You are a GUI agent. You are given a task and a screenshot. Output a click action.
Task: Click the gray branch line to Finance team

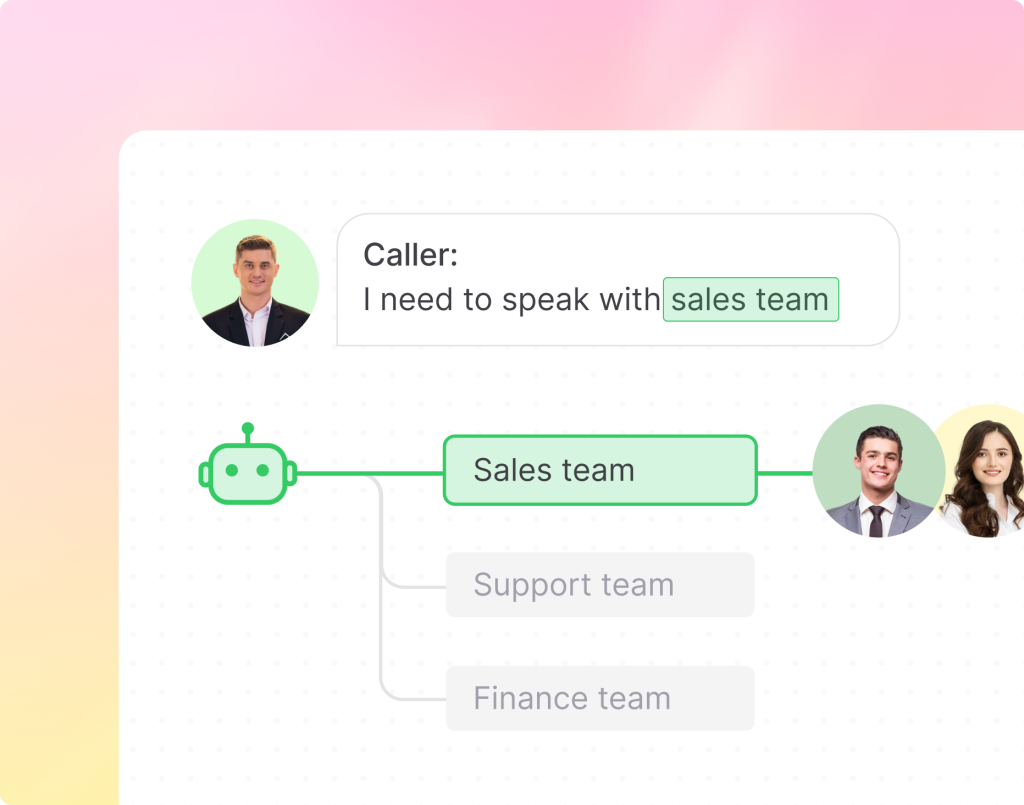pyautogui.click(x=410, y=697)
